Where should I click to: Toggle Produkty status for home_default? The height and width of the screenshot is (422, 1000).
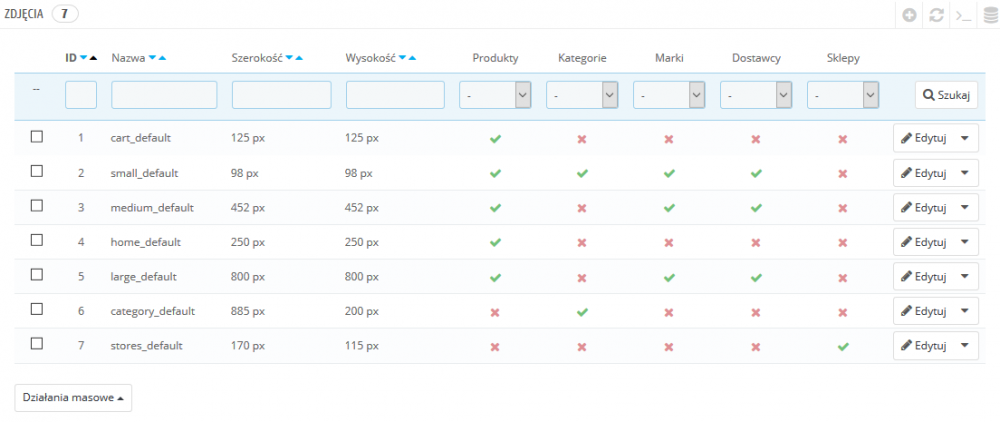tap(495, 242)
